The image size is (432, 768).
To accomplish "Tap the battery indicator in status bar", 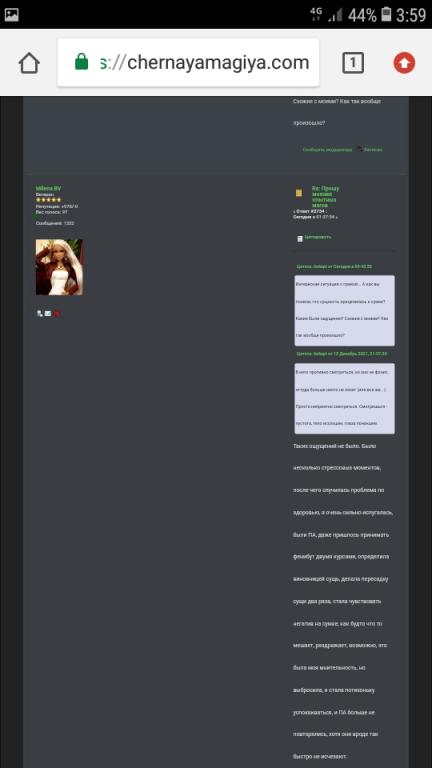I will (387, 14).
